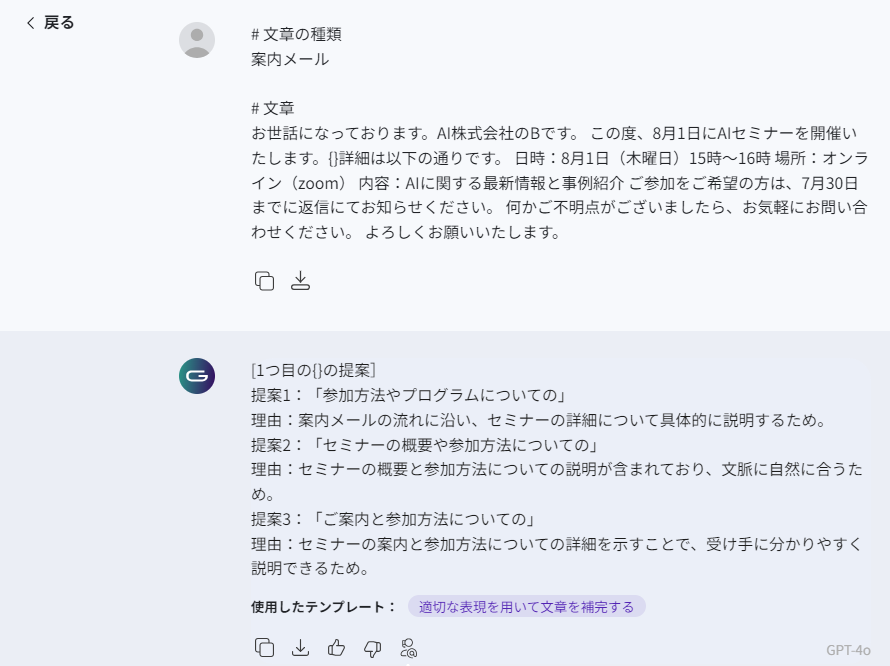The height and width of the screenshot is (666, 890).
Task: Click the 戻る back link text
Action: coord(59,23)
